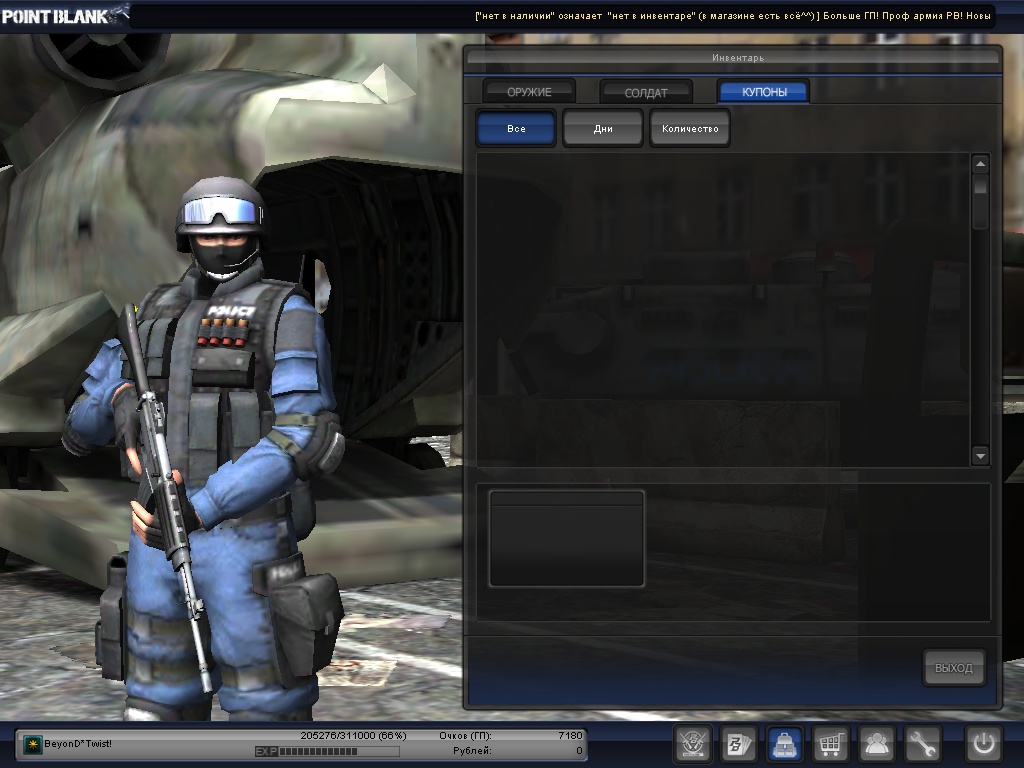This screenshot has height=768, width=1024.
Task: Click the player rank badge icon
Action: (33, 745)
